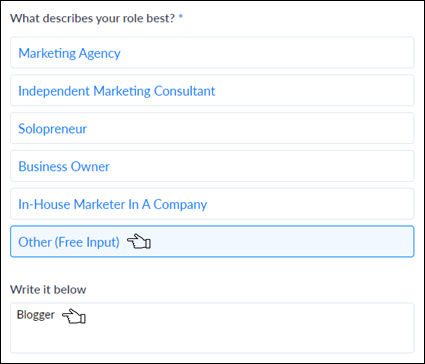This screenshot has width=425, height=364.
Task: Click the Blogger text in the text box
Action: pyautogui.click(x=36, y=315)
